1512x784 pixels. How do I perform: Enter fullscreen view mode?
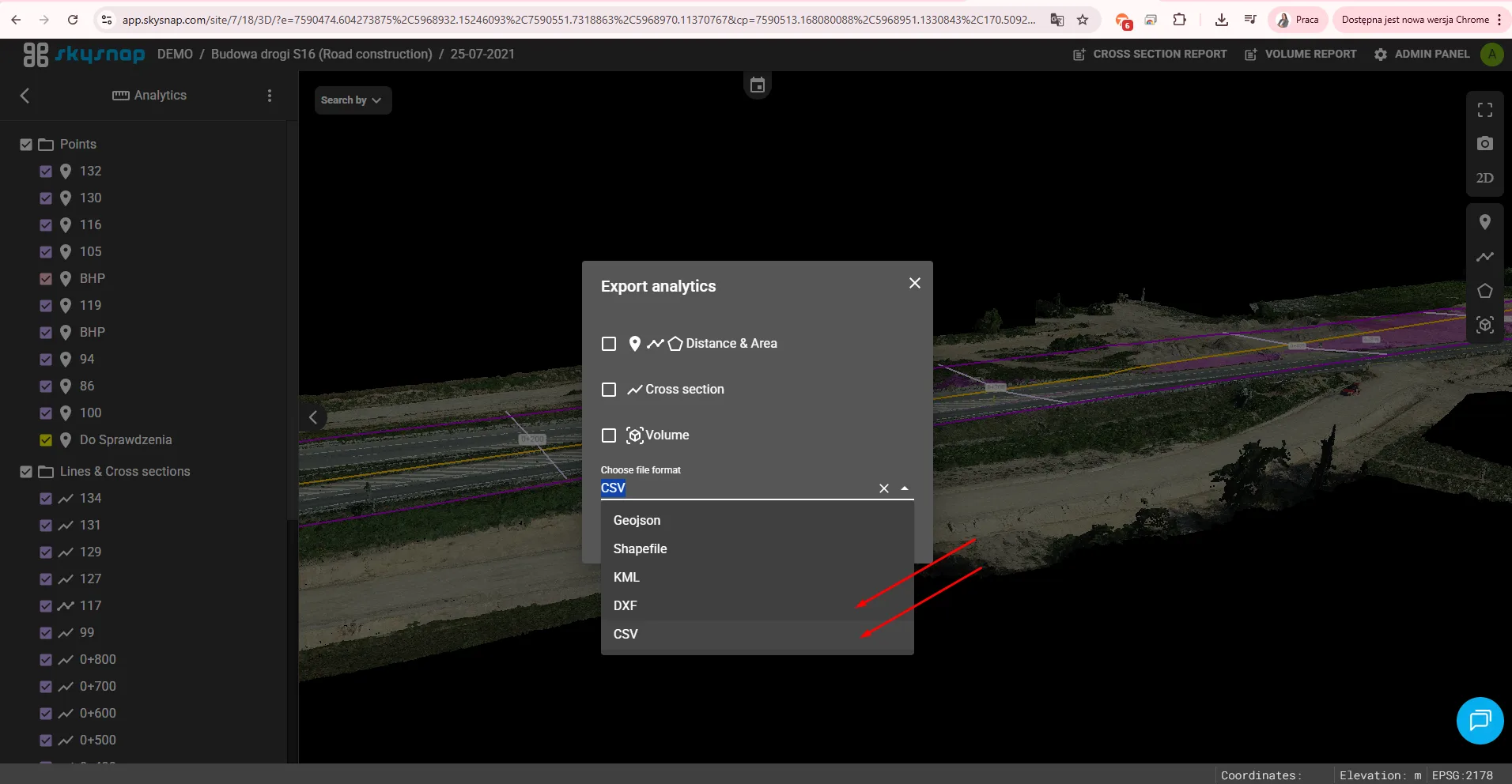pyautogui.click(x=1484, y=110)
